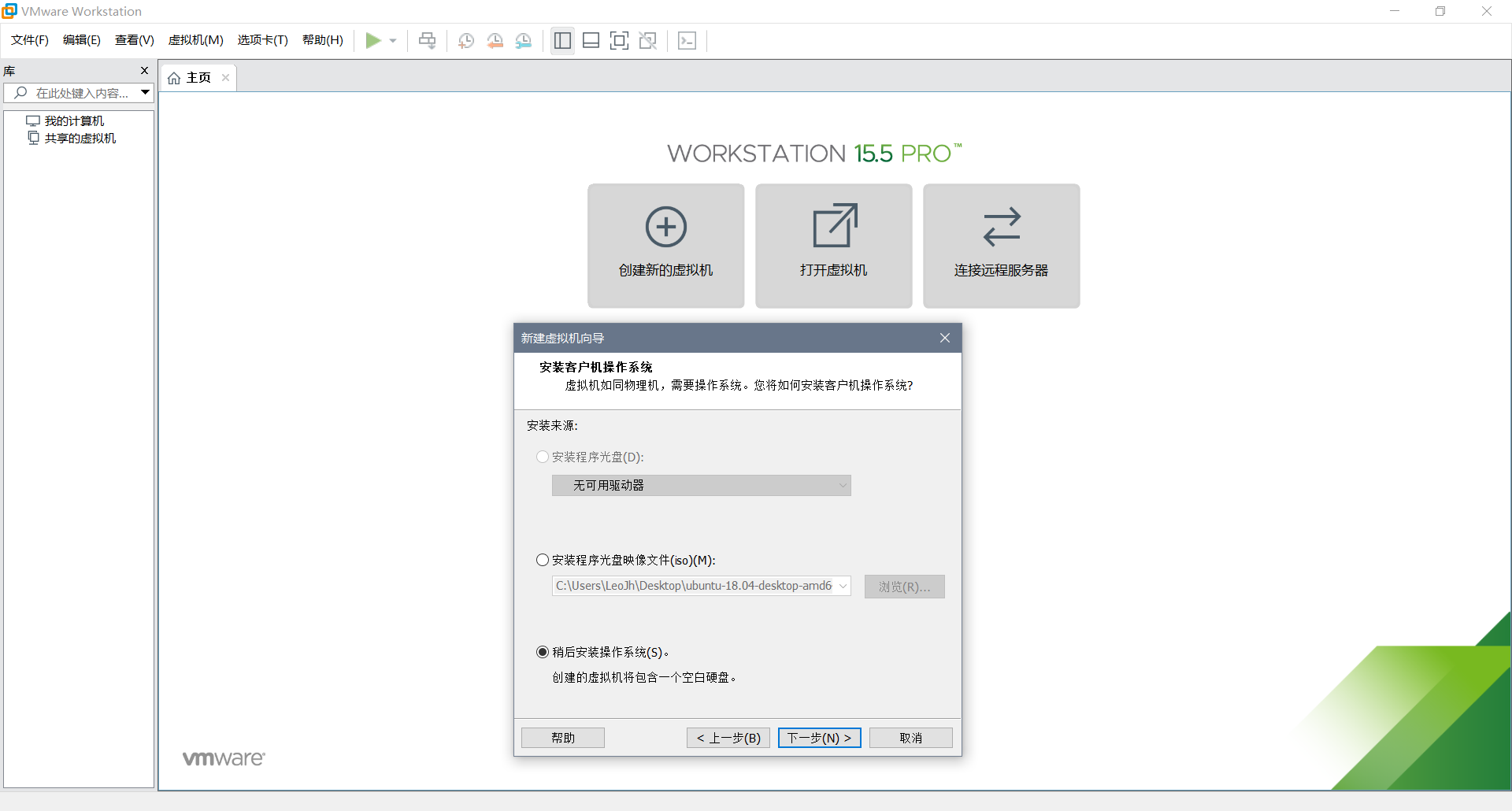Select 稍后安装操作系统 radio option
This screenshot has height=811, width=1512.
coord(543,652)
